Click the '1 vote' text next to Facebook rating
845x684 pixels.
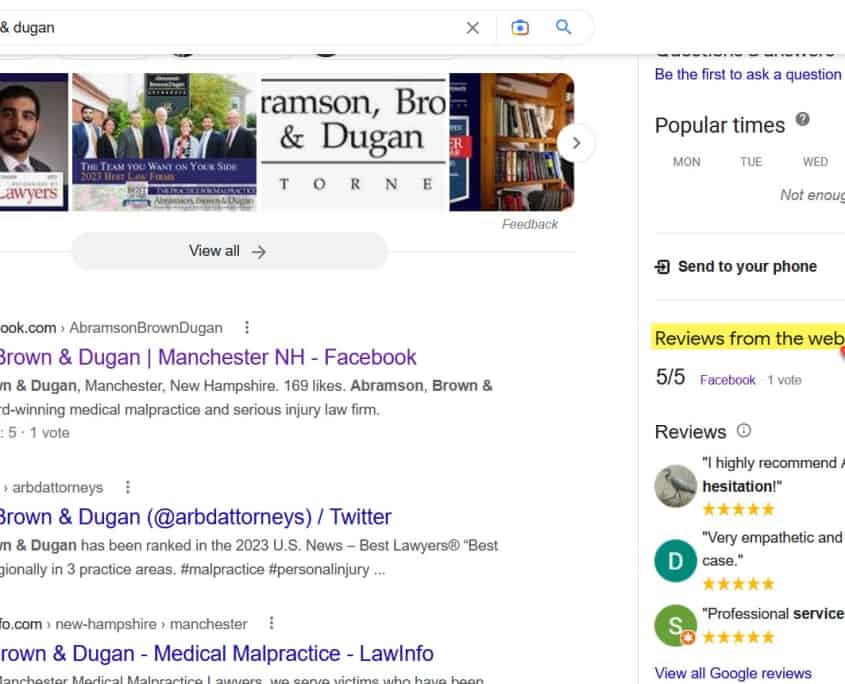point(785,380)
